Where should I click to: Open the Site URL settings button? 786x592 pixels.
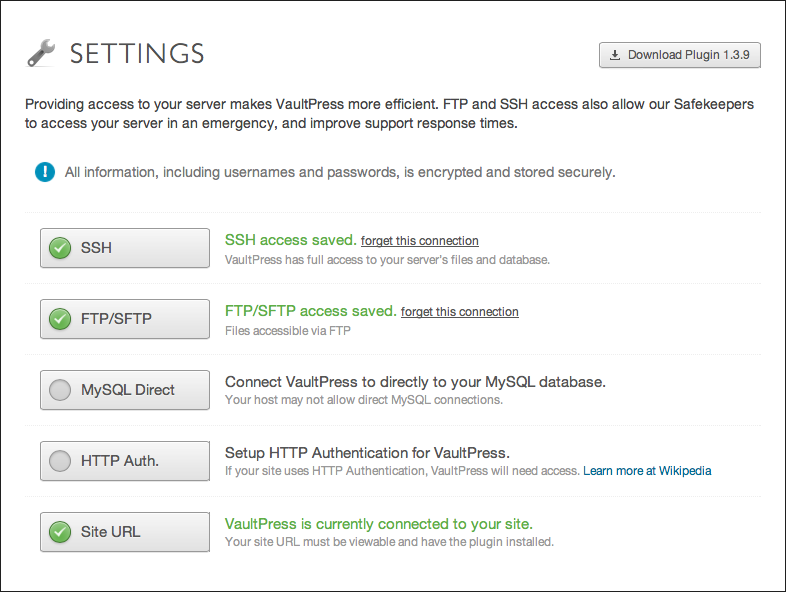point(125,532)
